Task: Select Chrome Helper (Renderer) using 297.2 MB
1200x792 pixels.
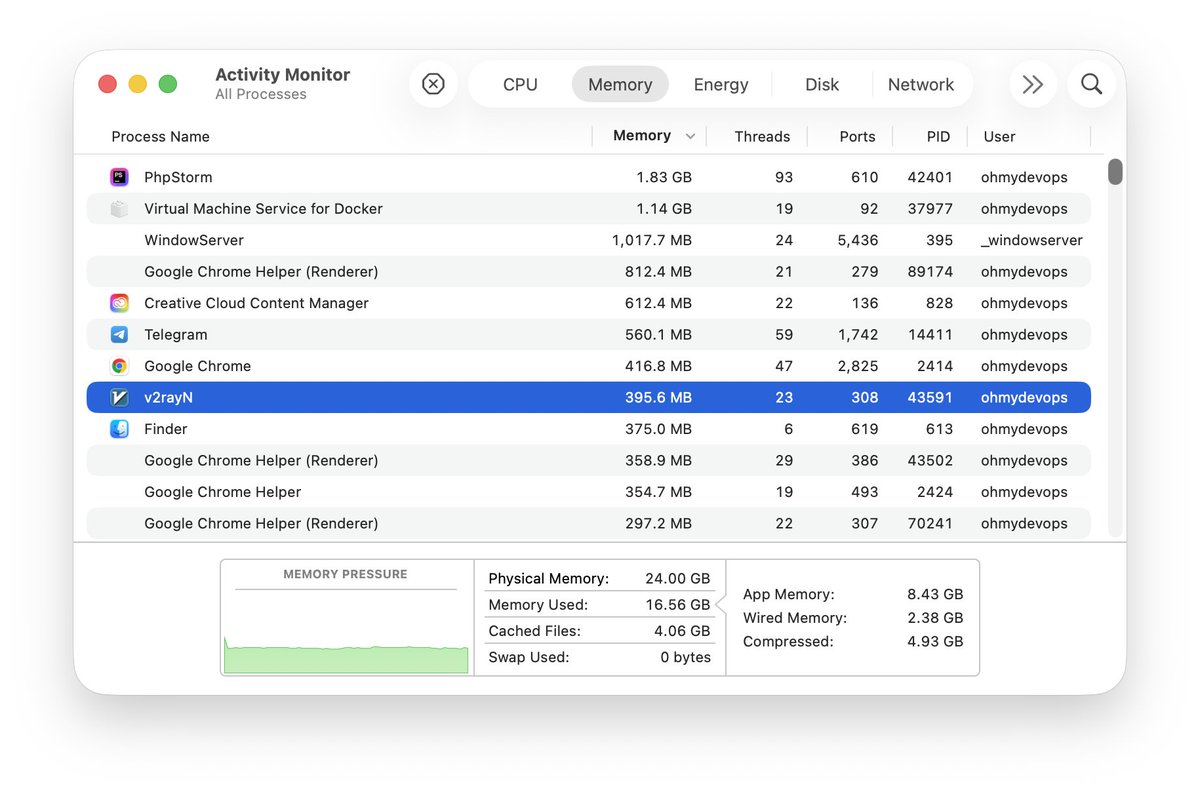Action: (588, 524)
